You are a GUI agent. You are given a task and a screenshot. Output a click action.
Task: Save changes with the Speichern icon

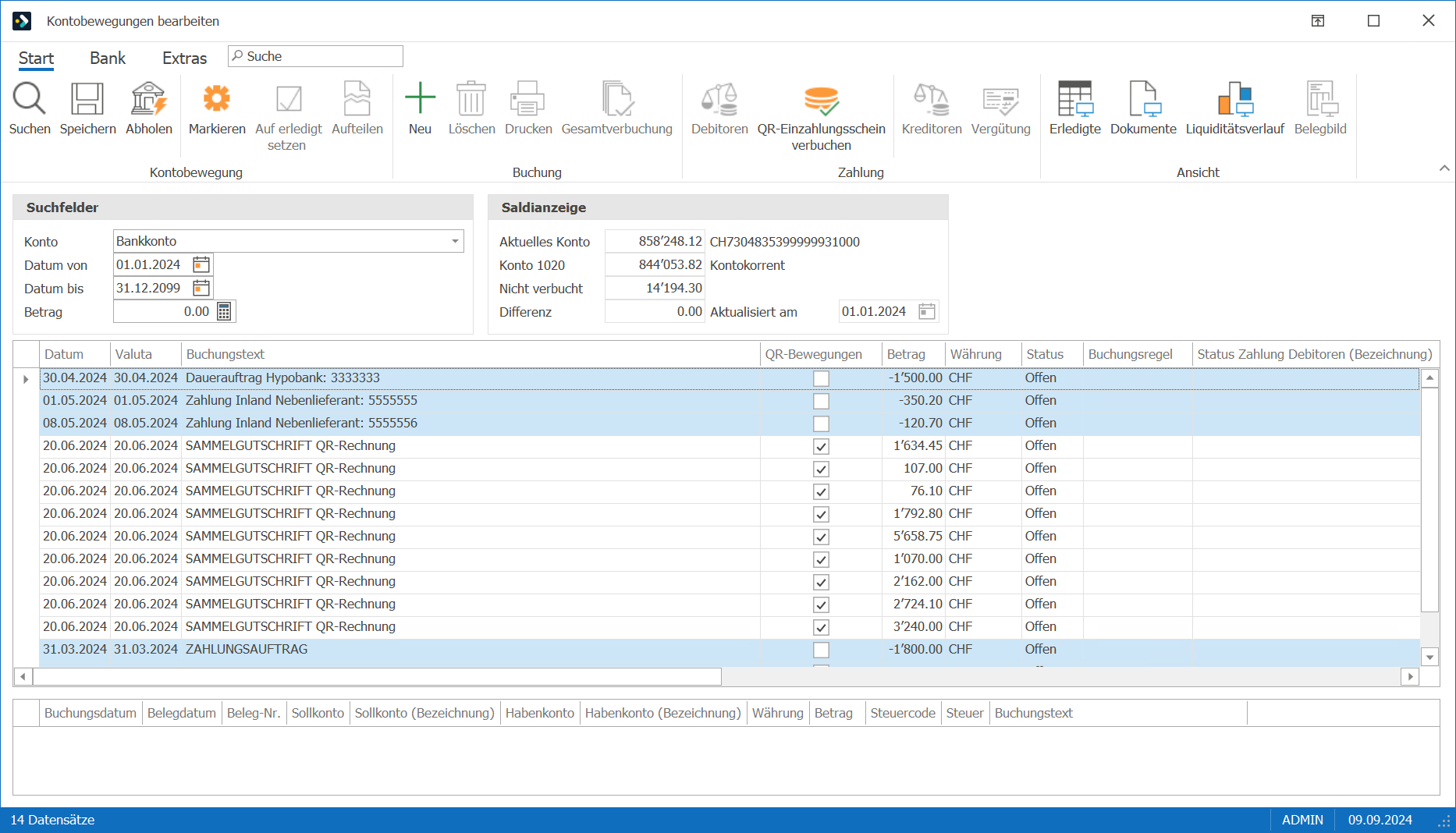[x=87, y=99]
